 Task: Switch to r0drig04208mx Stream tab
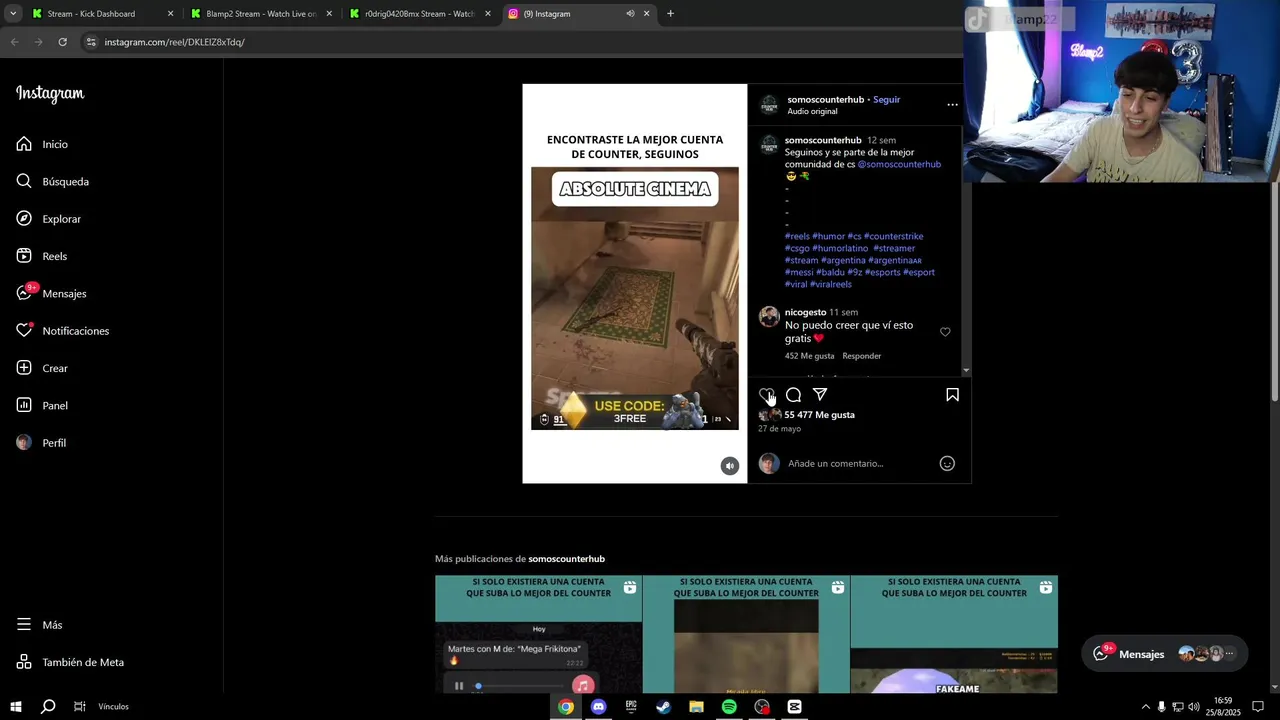(x=420, y=14)
